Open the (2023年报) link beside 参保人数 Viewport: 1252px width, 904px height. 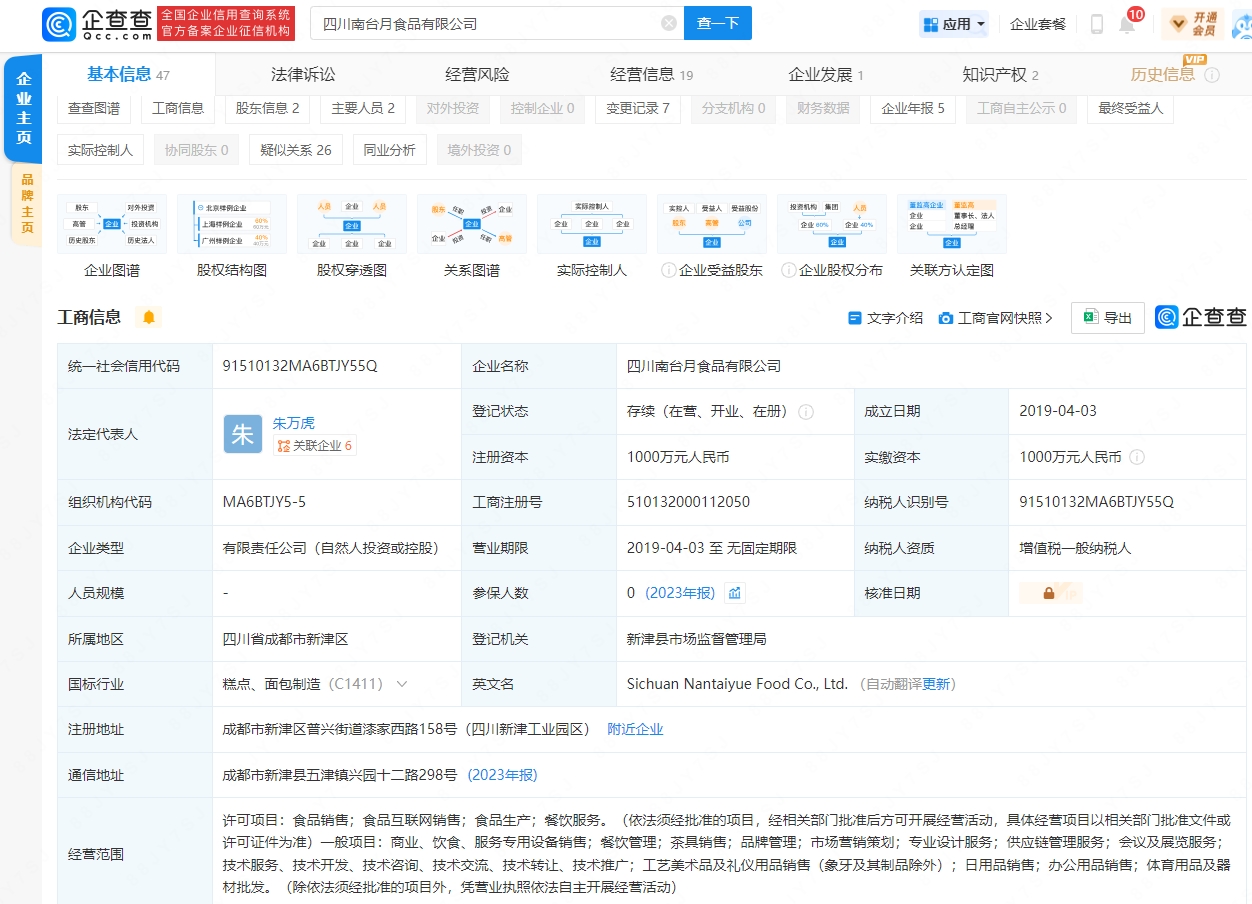pos(680,593)
